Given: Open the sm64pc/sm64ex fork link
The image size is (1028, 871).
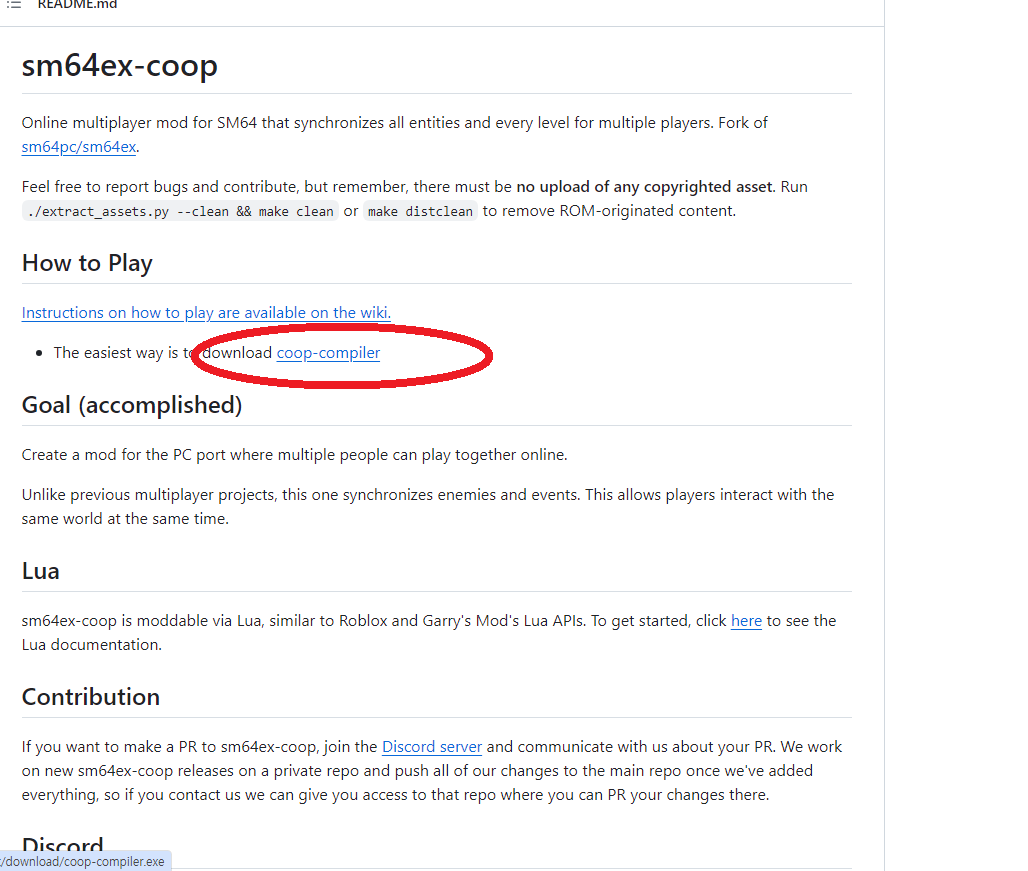Looking at the screenshot, I should point(79,147).
